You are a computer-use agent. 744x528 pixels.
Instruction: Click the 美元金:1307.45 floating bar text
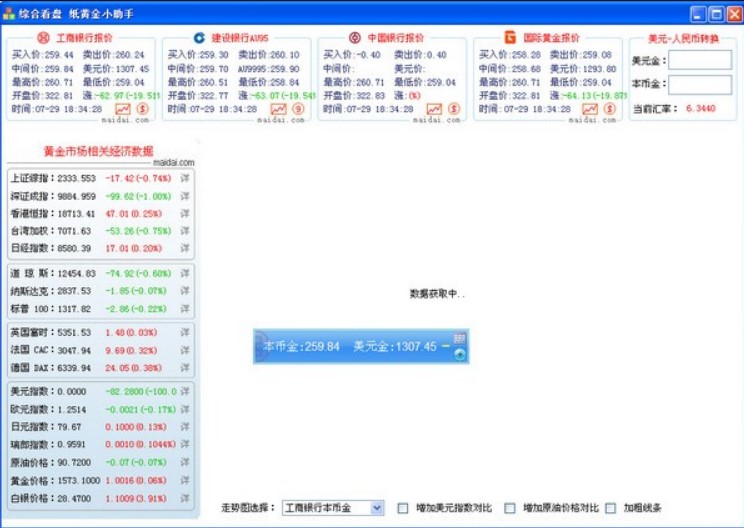tap(395, 346)
